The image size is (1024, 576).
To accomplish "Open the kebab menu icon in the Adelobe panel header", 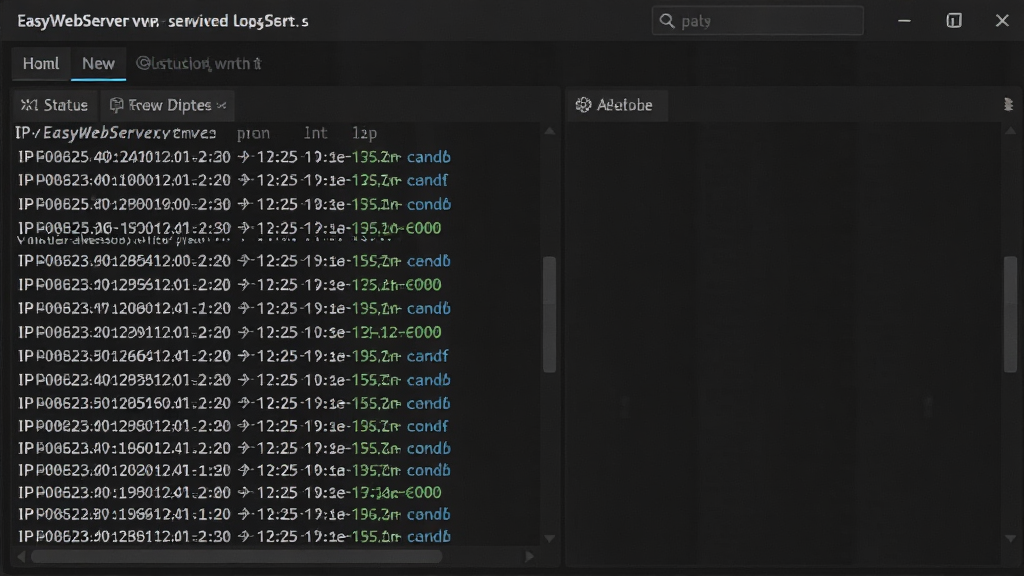I will pos(1008,104).
